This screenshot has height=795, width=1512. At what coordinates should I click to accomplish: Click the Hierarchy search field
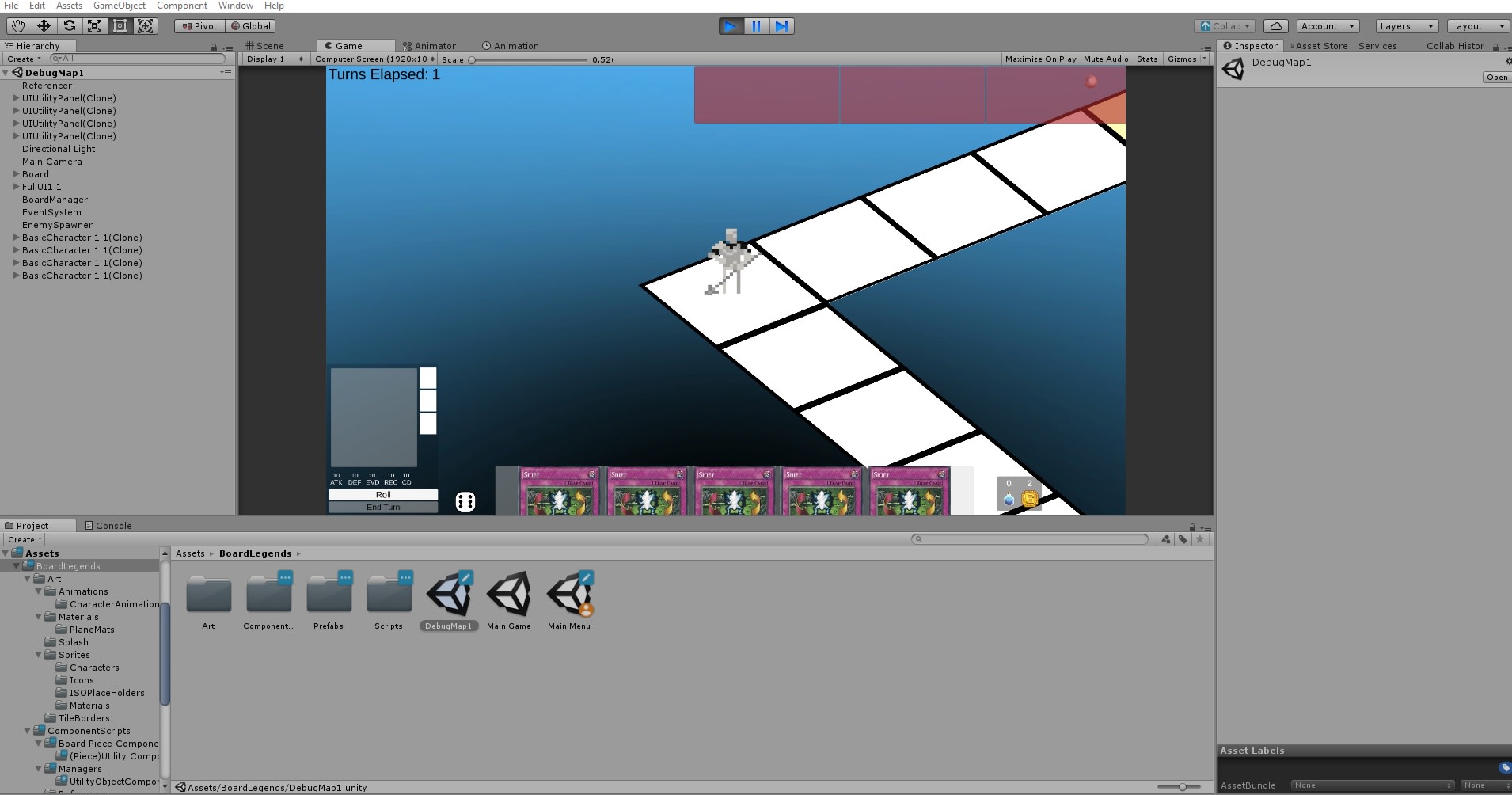pyautogui.click(x=138, y=59)
